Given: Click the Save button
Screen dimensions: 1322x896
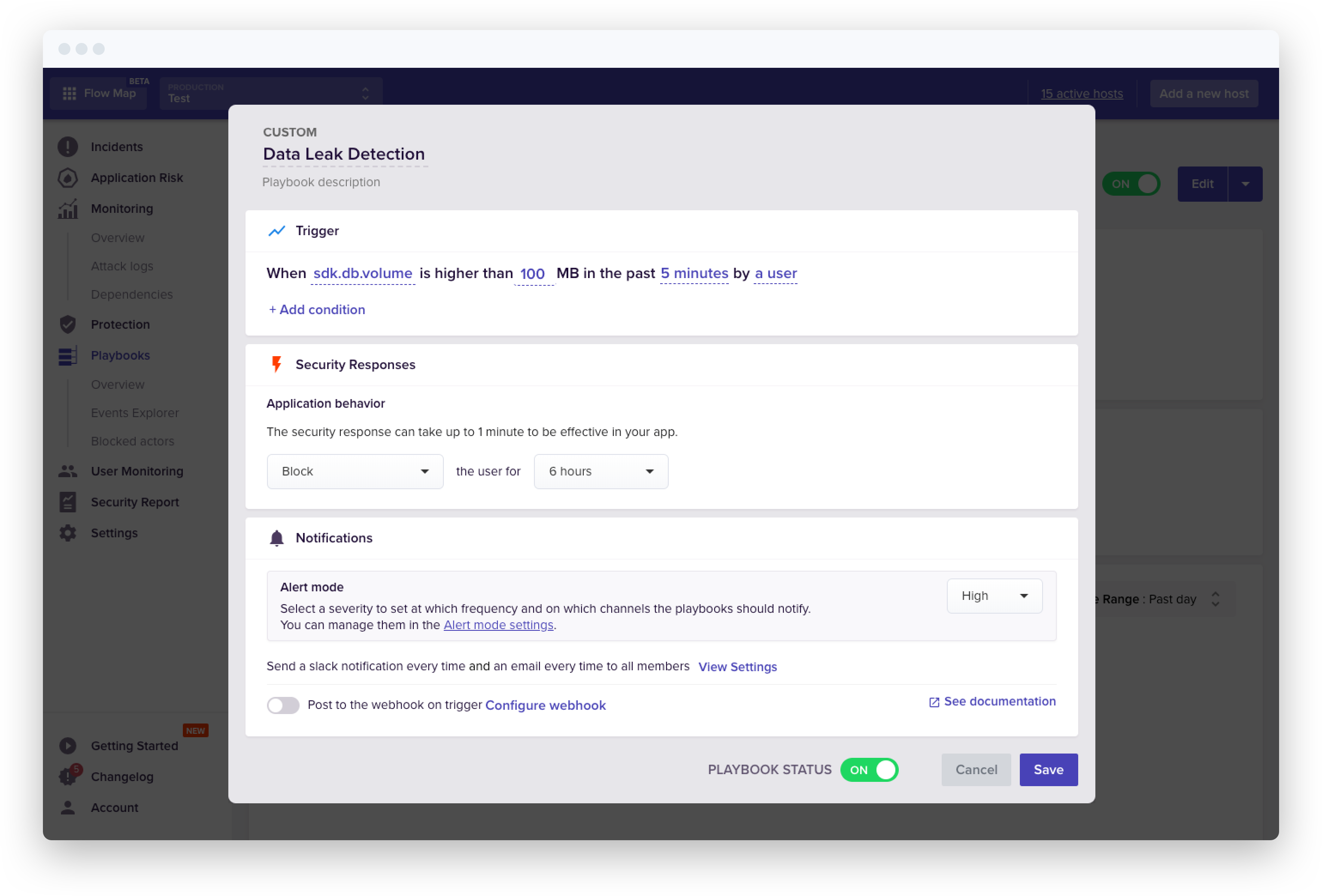Looking at the screenshot, I should point(1048,770).
